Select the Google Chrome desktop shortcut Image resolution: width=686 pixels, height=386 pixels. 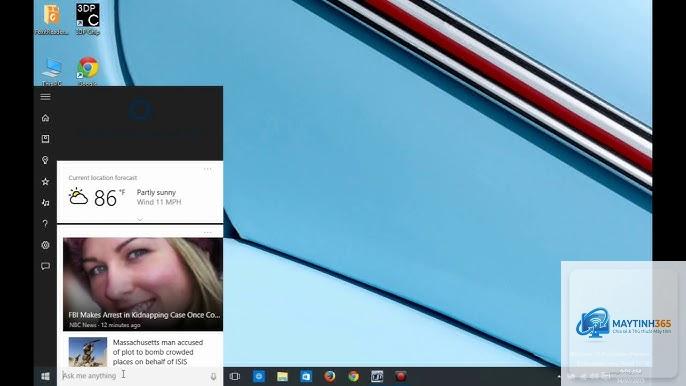(x=88, y=71)
